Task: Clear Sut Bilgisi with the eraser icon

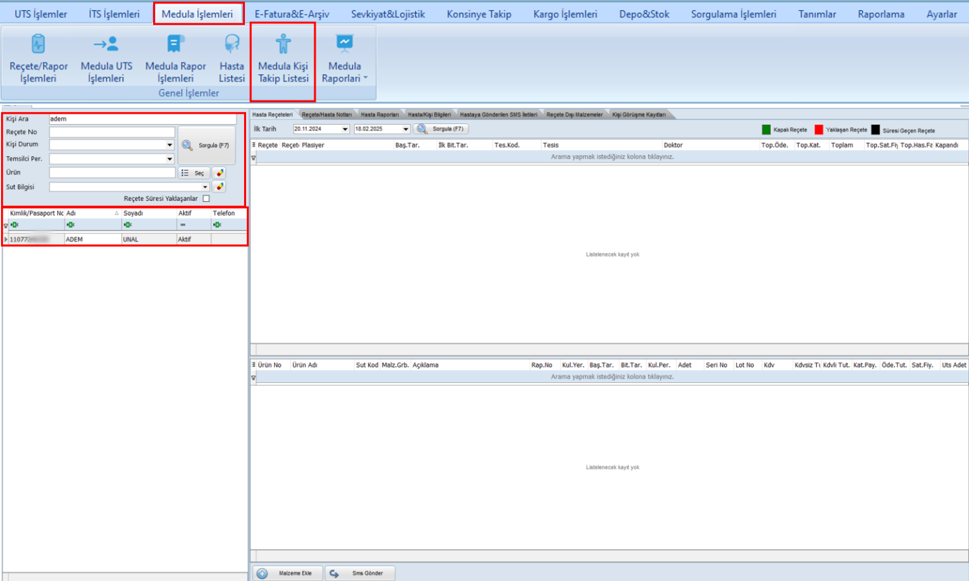Action: pyautogui.click(x=220, y=187)
